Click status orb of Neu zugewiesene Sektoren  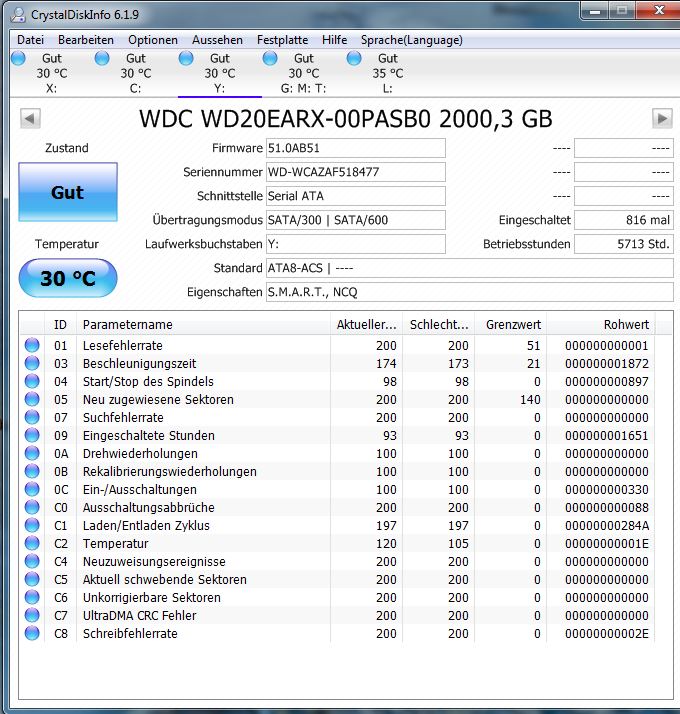[x=32, y=399]
